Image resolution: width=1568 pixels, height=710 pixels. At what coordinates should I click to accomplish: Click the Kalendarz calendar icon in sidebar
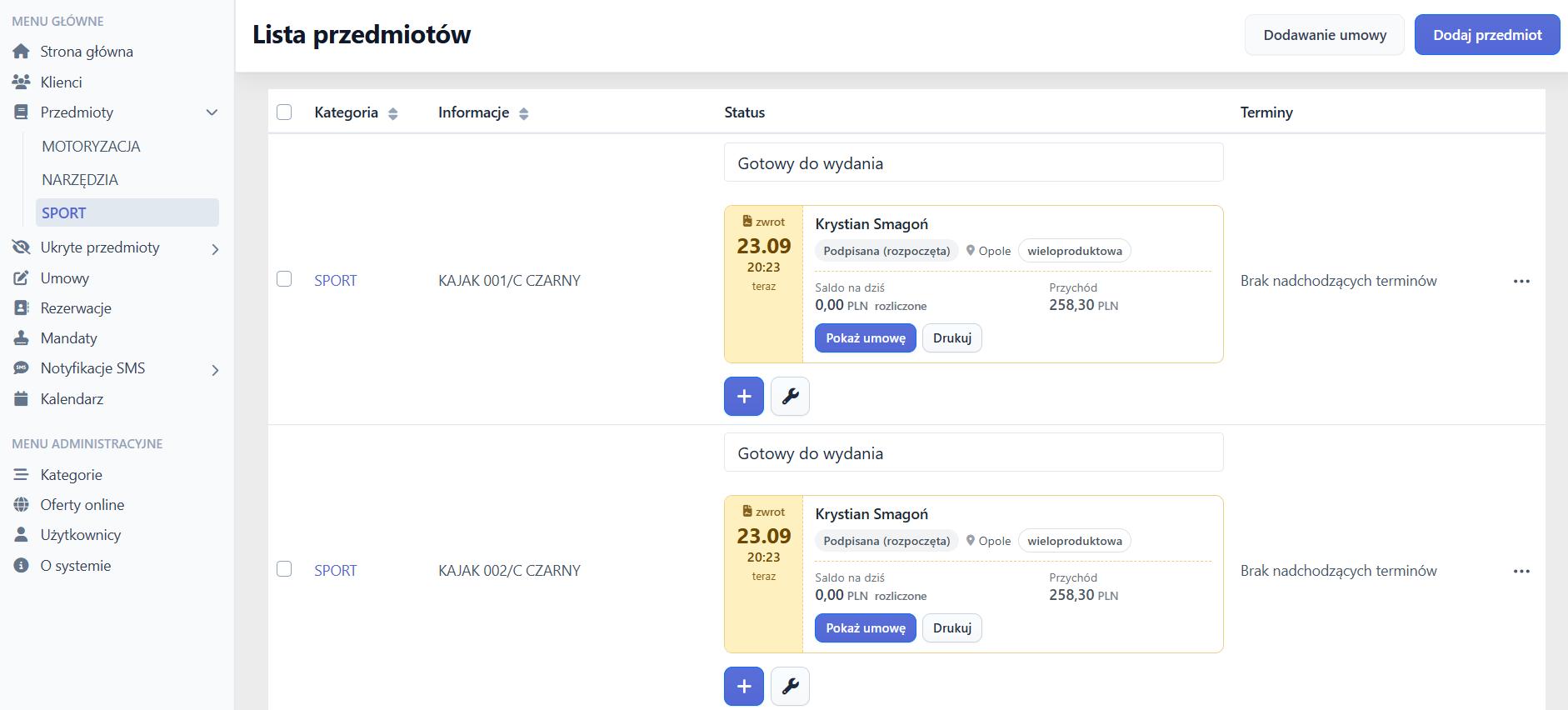[x=22, y=399]
